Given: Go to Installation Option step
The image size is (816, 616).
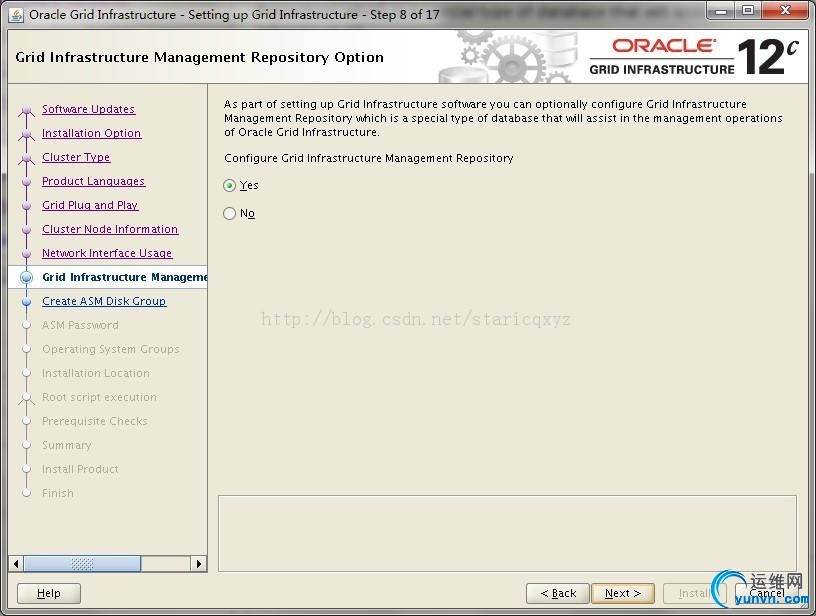Looking at the screenshot, I should 92,133.
